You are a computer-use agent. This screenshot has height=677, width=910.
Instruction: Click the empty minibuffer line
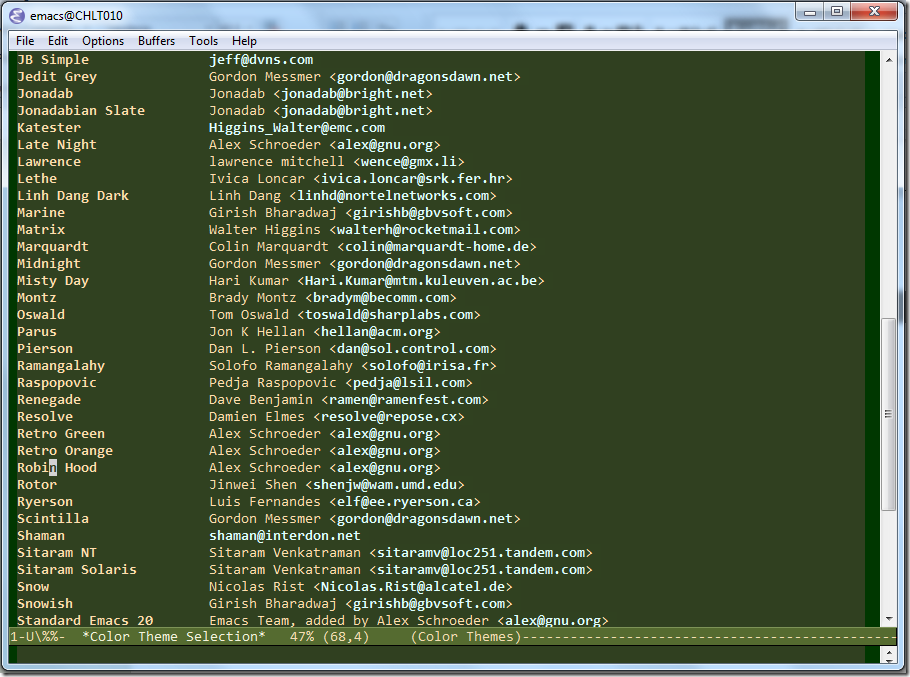tap(441, 654)
